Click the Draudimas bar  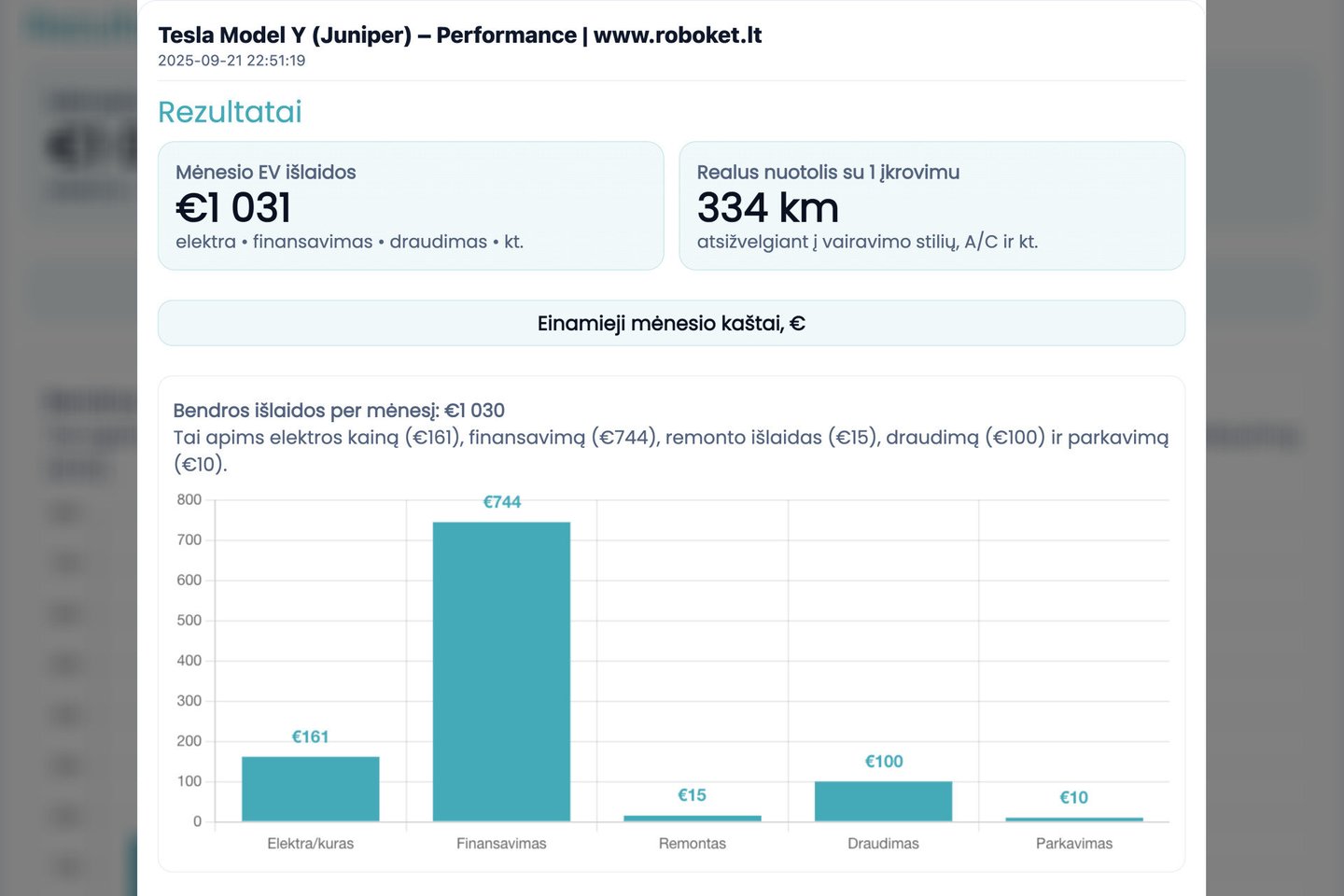coord(883,801)
